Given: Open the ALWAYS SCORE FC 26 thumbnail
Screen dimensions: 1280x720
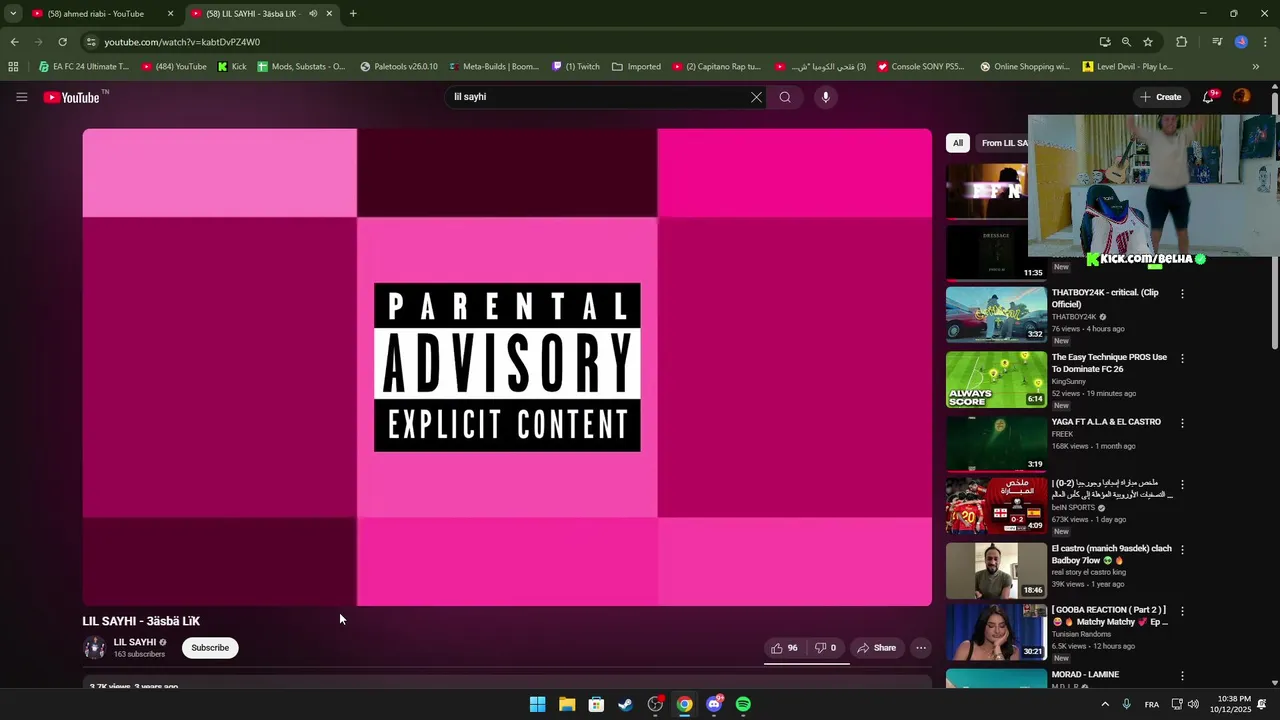Looking at the screenshot, I should tap(996, 379).
